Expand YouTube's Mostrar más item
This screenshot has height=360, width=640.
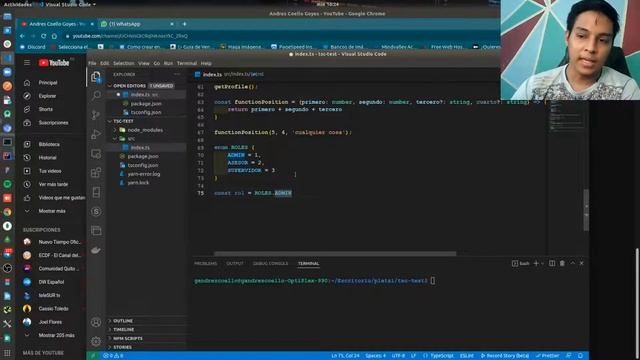coord(51,211)
